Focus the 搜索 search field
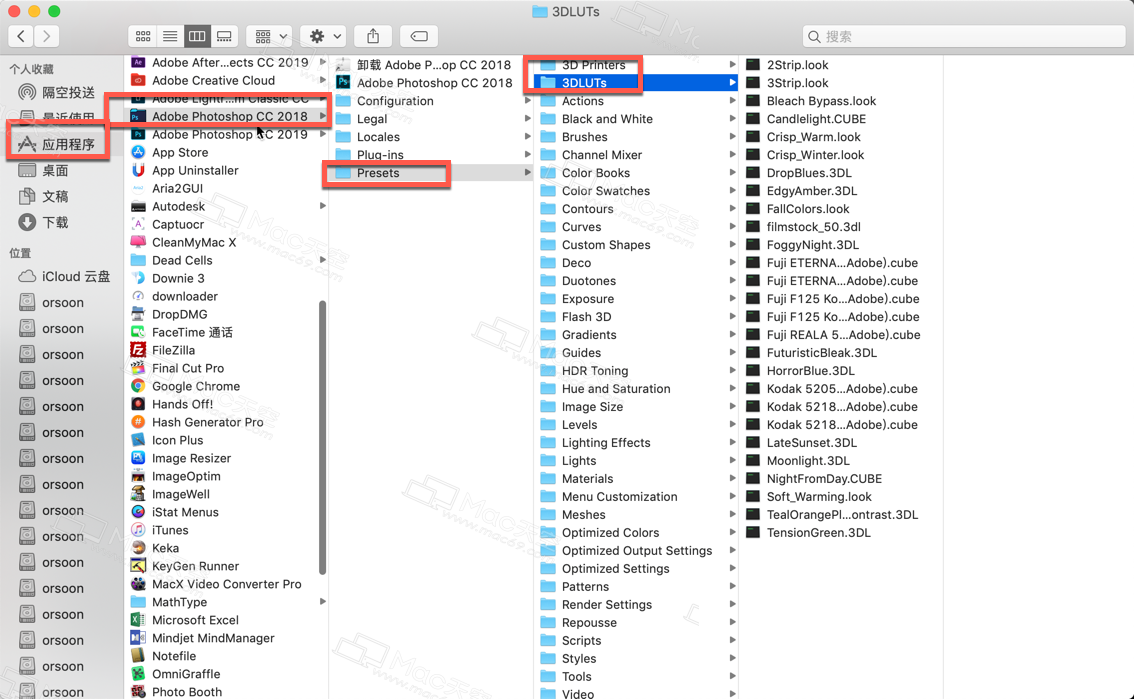Viewport: 1134px width, 699px height. (x=963, y=36)
